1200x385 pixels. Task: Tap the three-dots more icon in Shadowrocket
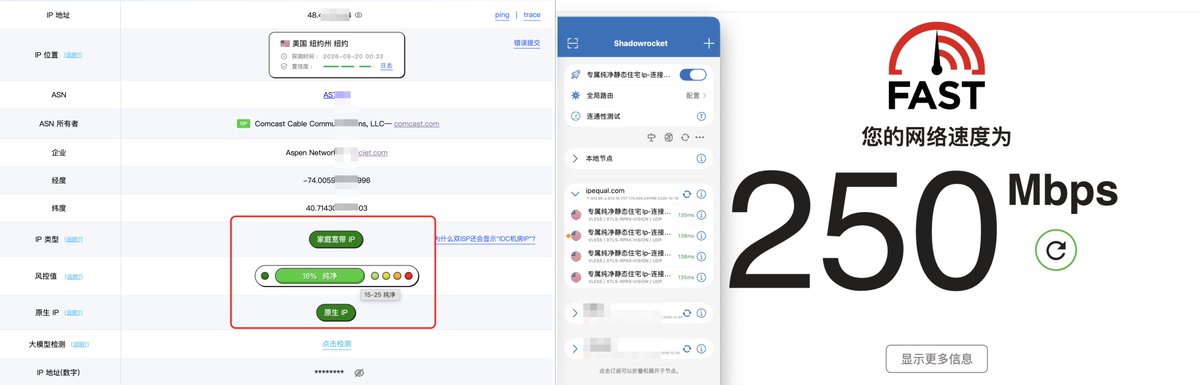coord(701,137)
